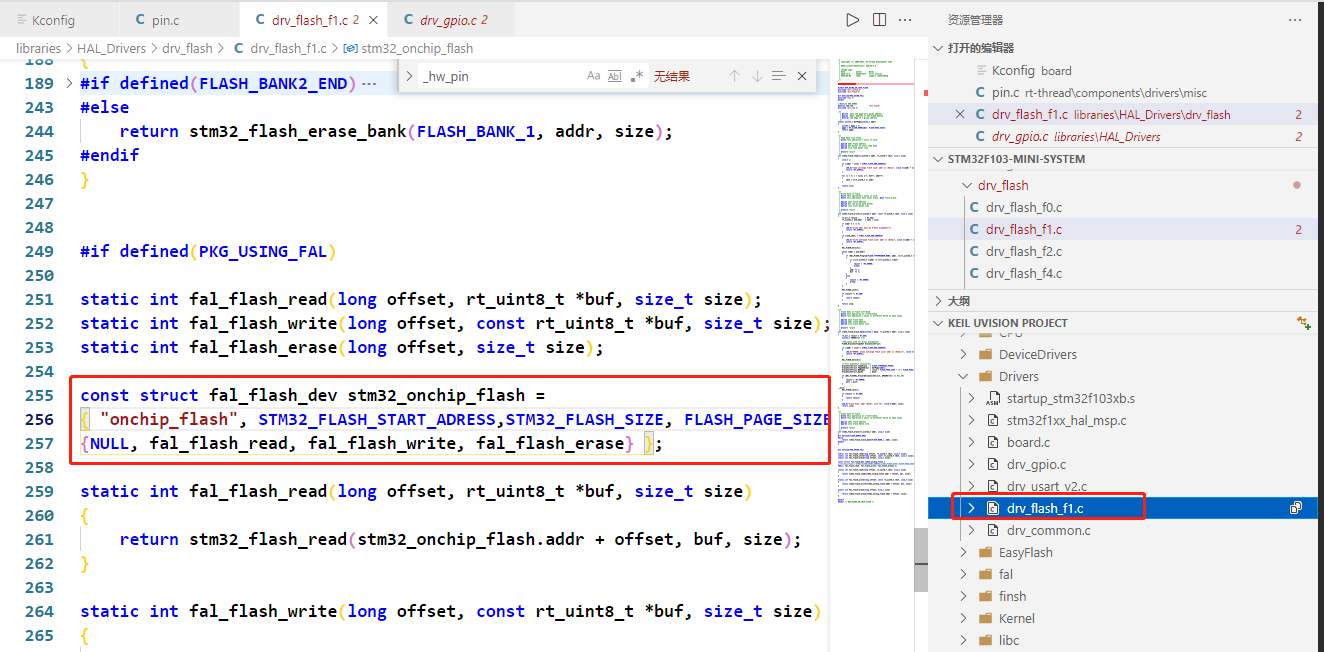The width and height of the screenshot is (1324, 652).
Task: Collapse KEIL UVISION PROJECT section
Action: coord(937,323)
